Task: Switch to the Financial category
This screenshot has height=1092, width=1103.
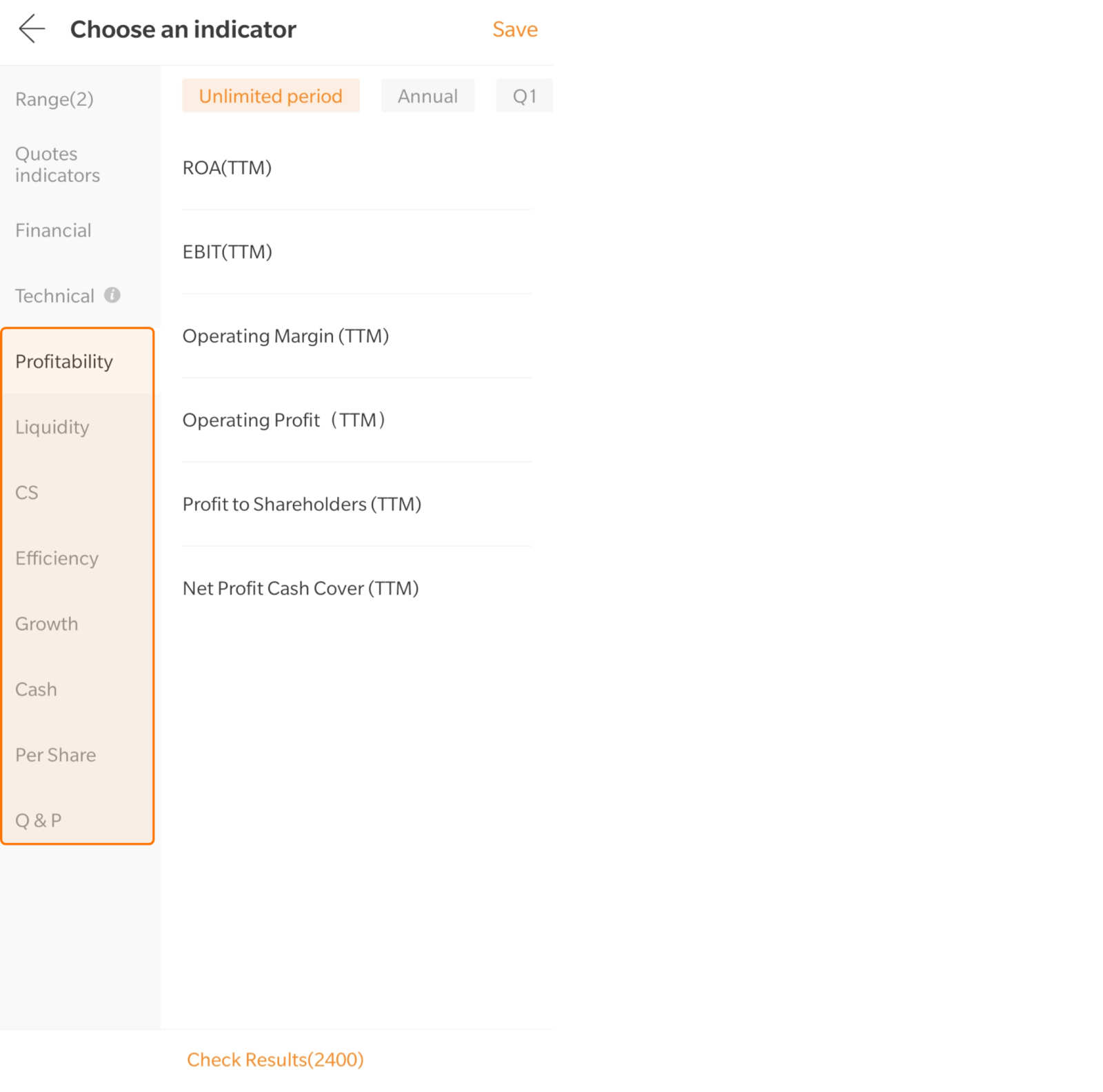Action: (x=53, y=230)
